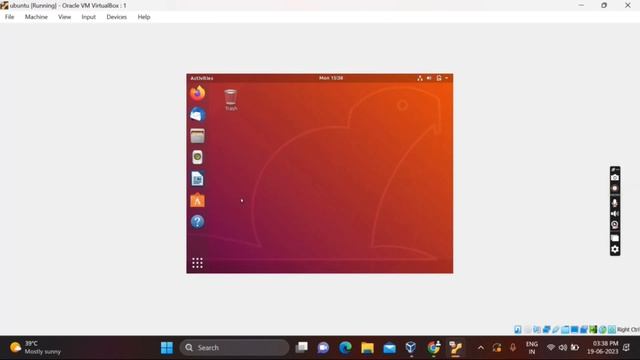Open Google Chrome from taskbar

pyautogui.click(x=433, y=348)
